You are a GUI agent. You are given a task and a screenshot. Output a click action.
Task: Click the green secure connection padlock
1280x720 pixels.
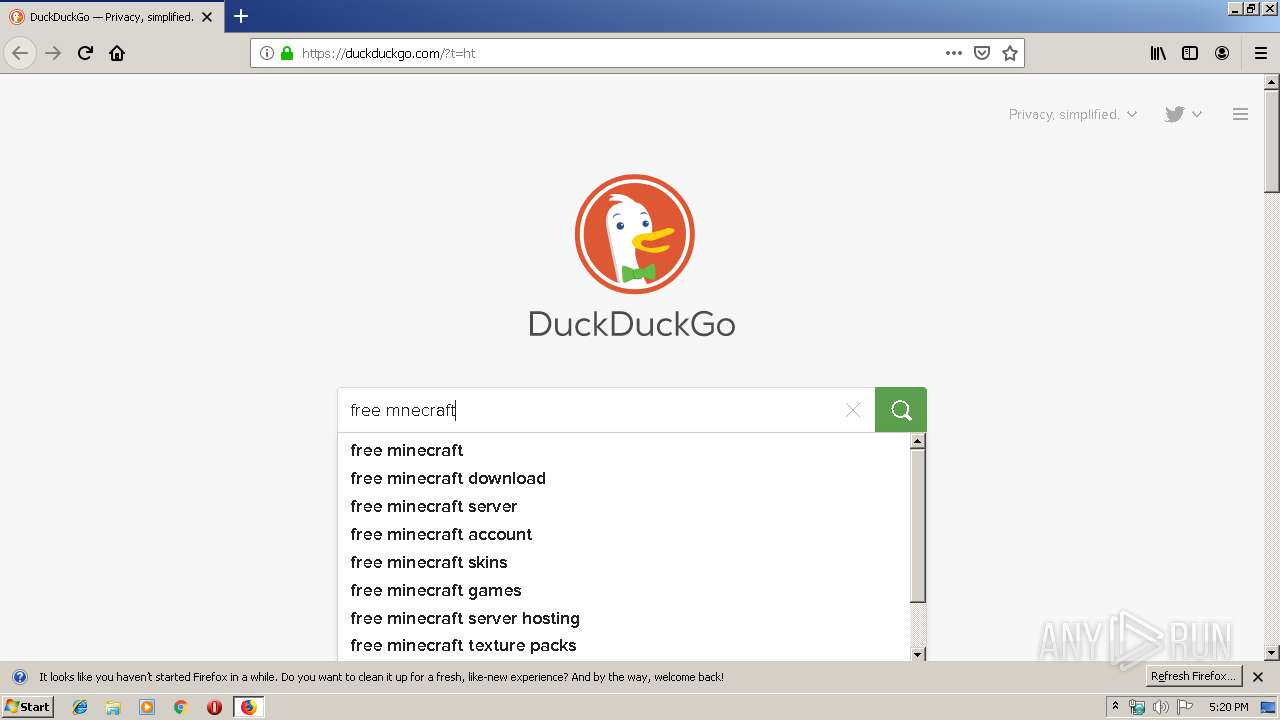[287, 53]
